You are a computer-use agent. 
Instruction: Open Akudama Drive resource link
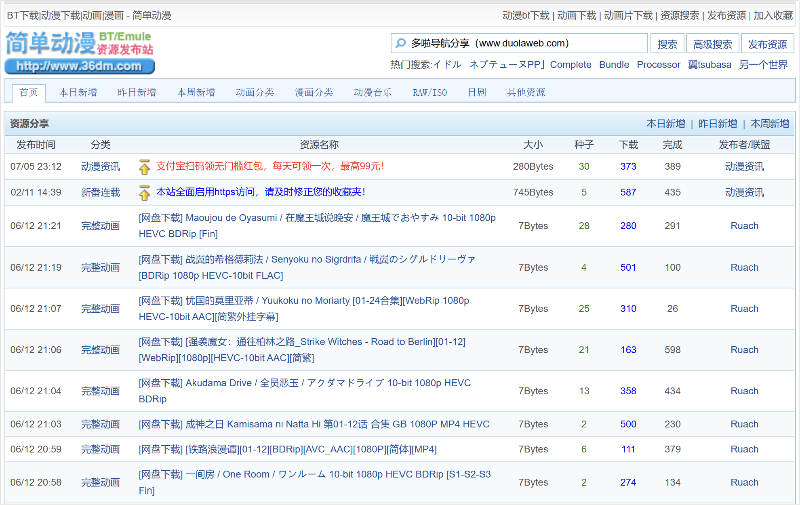click(305, 391)
